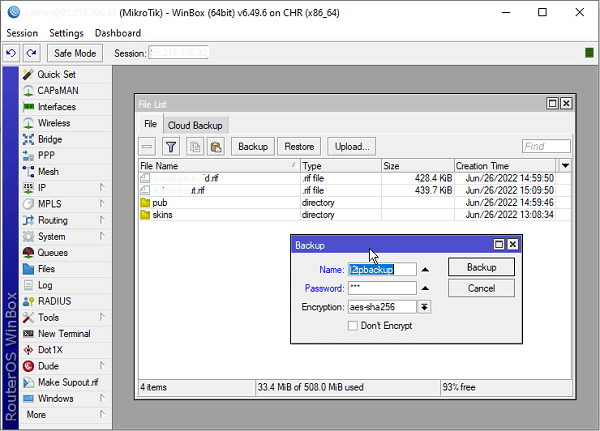Click the Restore button
600x431 pixels.
pos(299,147)
